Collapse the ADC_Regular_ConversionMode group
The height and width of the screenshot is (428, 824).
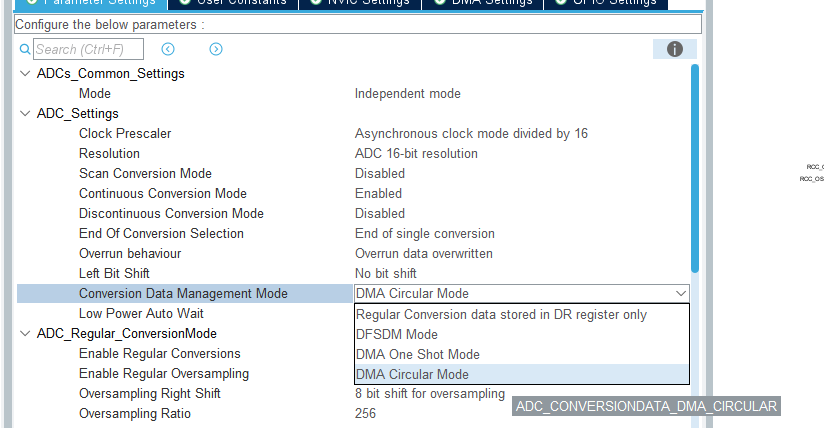point(25,334)
